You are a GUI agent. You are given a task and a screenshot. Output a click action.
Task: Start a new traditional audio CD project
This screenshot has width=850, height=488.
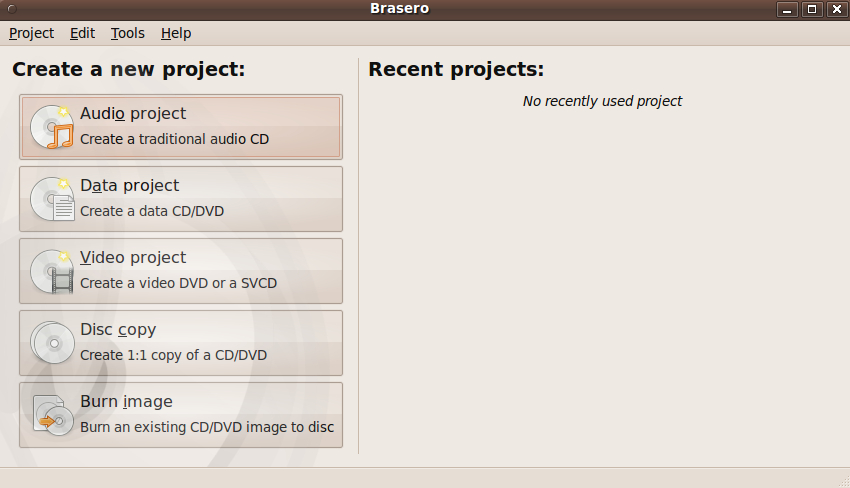click(x=181, y=127)
